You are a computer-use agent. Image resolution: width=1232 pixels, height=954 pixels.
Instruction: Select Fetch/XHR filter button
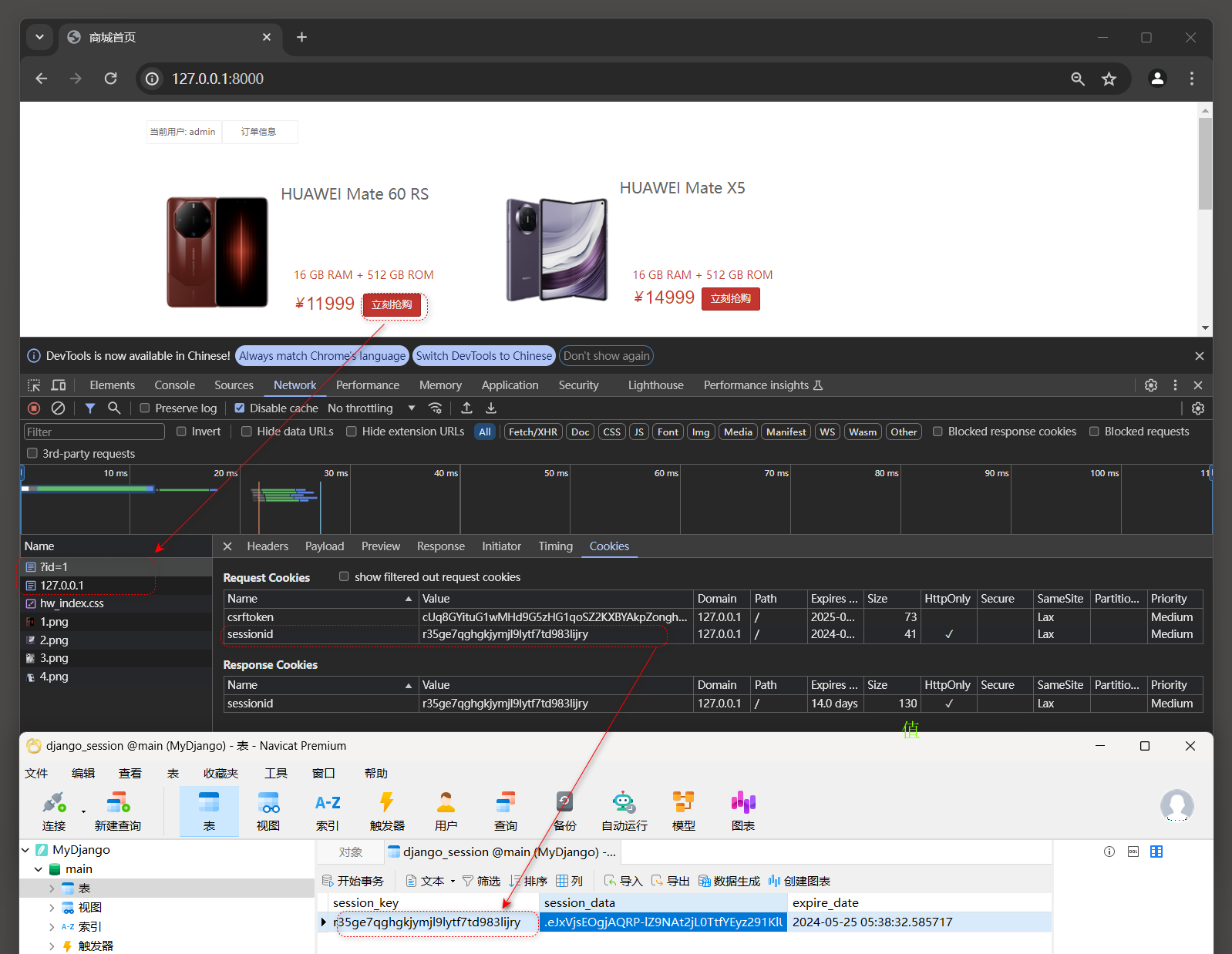[x=533, y=432]
